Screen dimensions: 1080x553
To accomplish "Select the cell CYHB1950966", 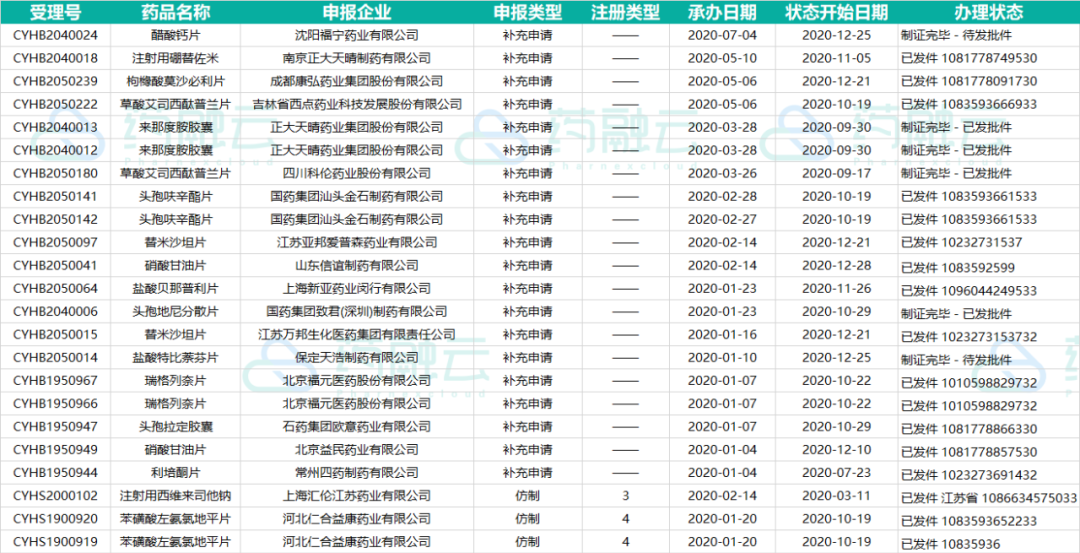I will point(56,404).
